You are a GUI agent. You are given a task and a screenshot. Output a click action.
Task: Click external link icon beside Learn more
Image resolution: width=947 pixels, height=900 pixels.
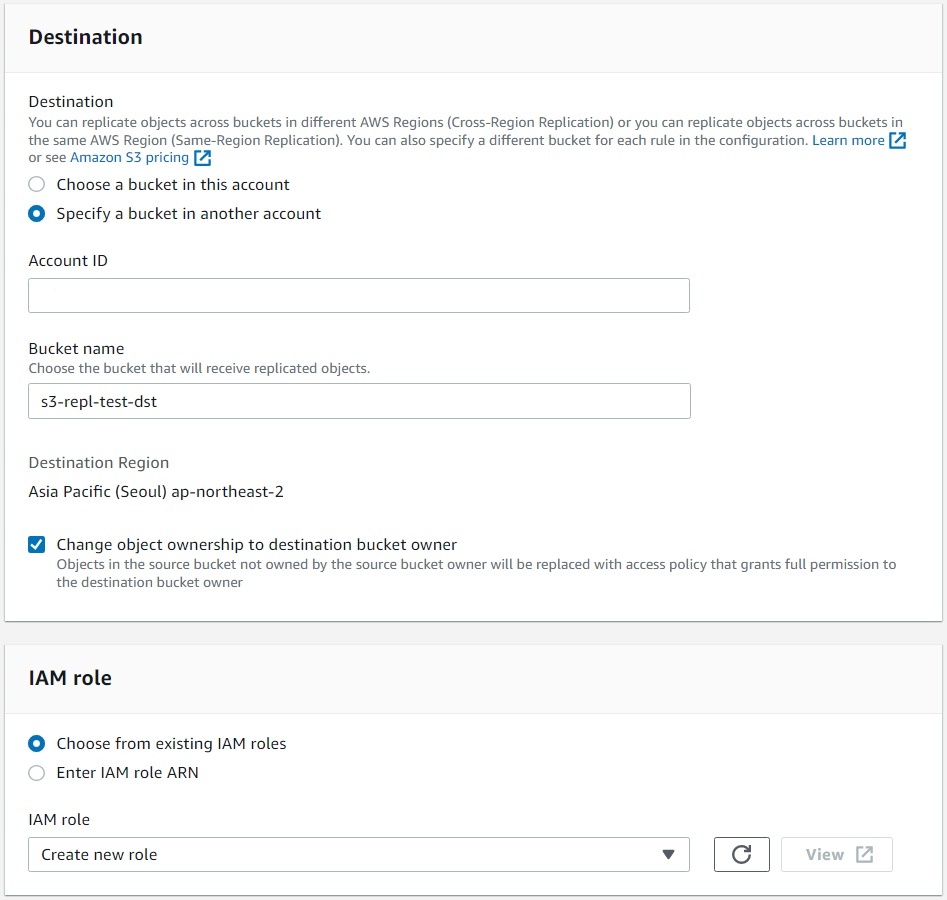pyautogui.click(x=898, y=141)
